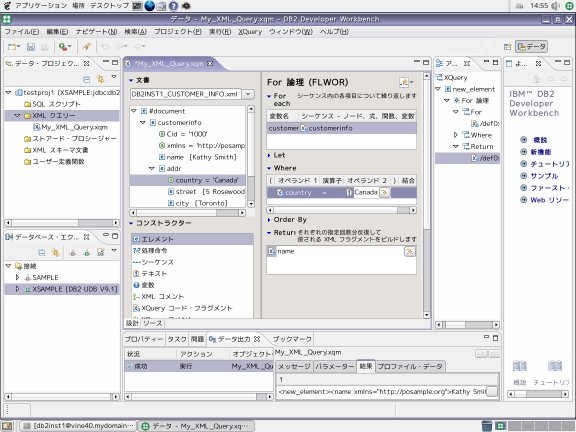Open the globe web browser icon in top panel
Viewport: 576px width, 432px height.
point(149,6)
